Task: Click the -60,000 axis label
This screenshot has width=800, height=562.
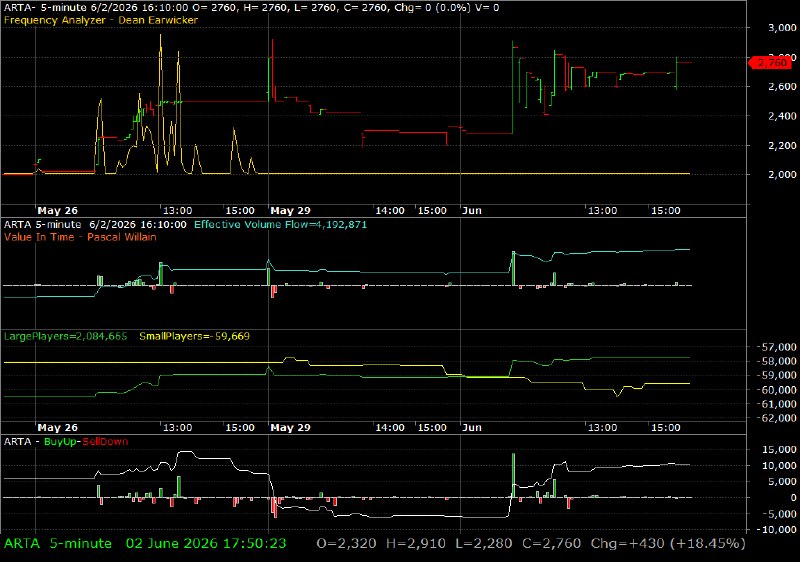Action: click(x=778, y=390)
